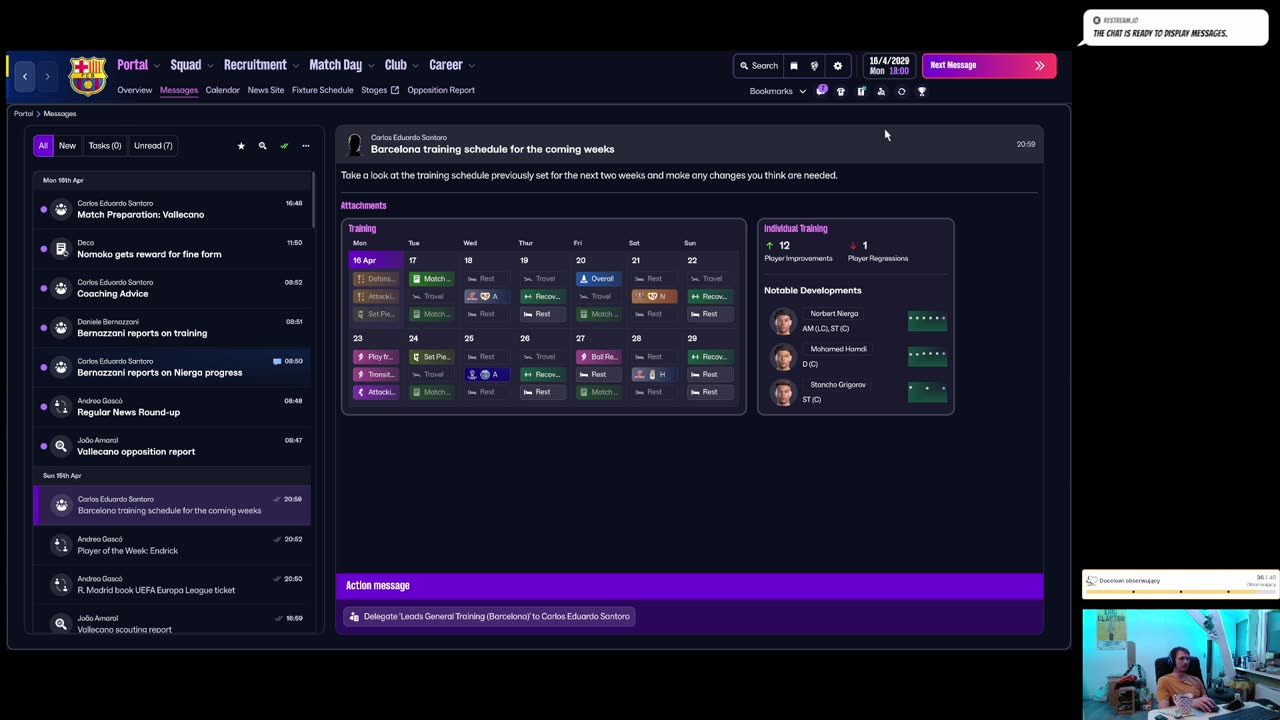Mark all read with green double-check
The width and height of the screenshot is (1280, 720).
(x=284, y=146)
